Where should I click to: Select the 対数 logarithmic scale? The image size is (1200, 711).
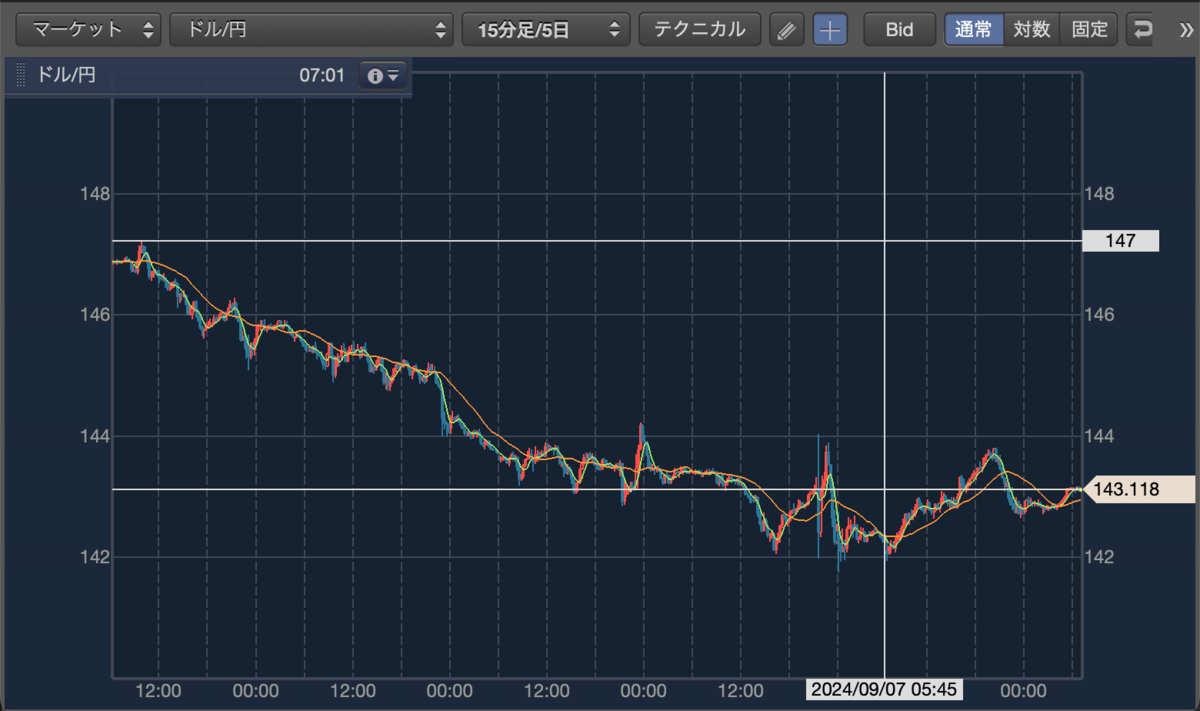tap(1031, 29)
